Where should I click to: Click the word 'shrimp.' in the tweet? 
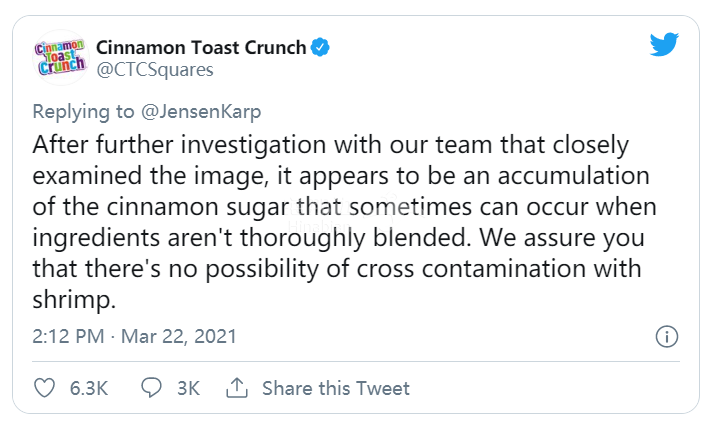point(74,300)
